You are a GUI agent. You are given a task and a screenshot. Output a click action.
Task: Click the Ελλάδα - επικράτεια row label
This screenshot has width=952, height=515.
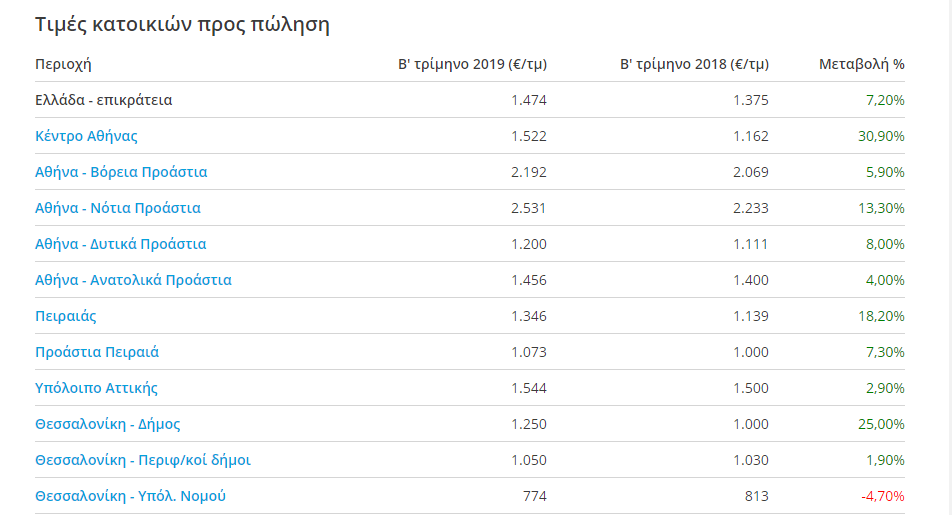(104, 100)
